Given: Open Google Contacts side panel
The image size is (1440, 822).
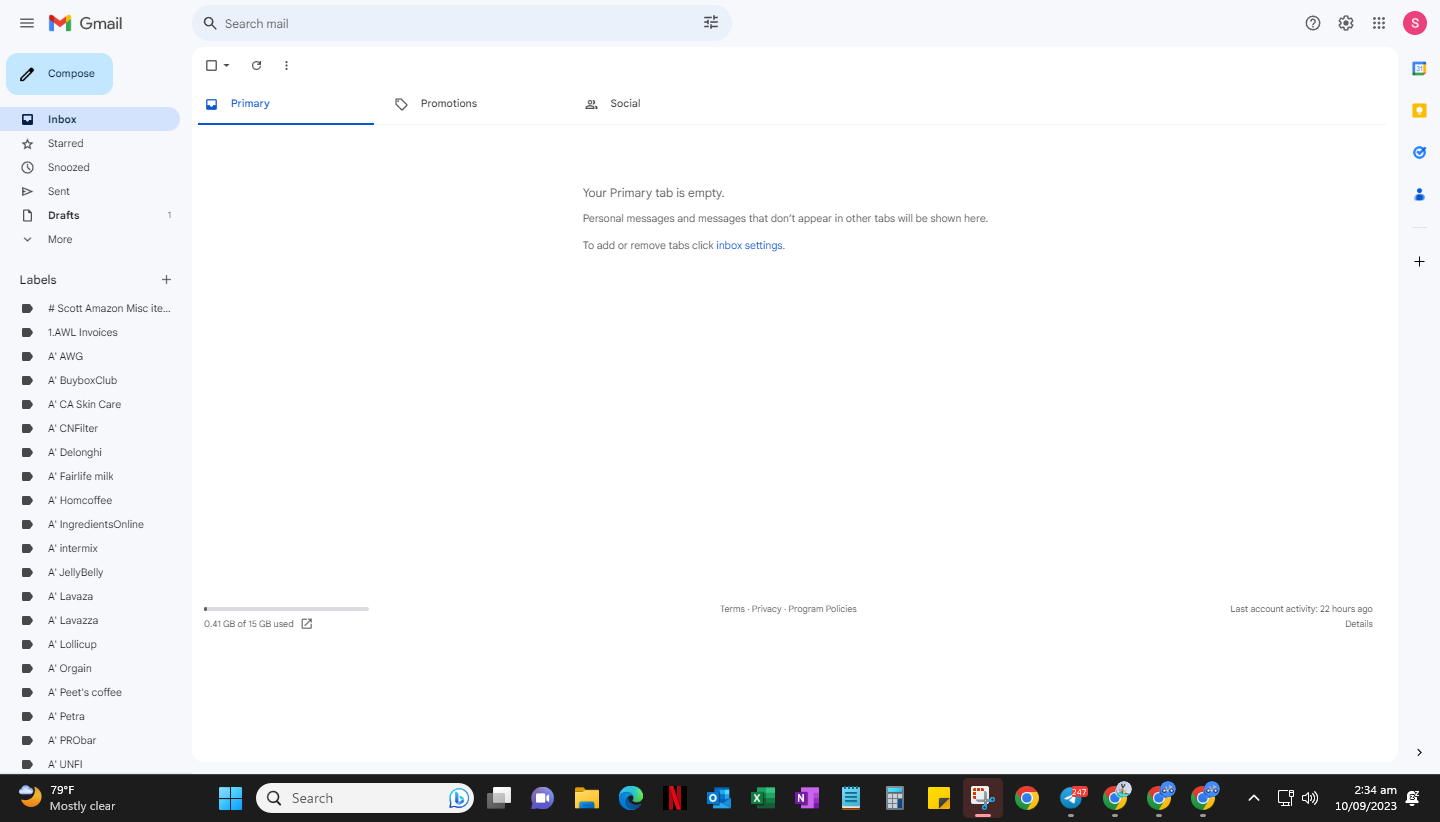Looking at the screenshot, I should click(1419, 194).
